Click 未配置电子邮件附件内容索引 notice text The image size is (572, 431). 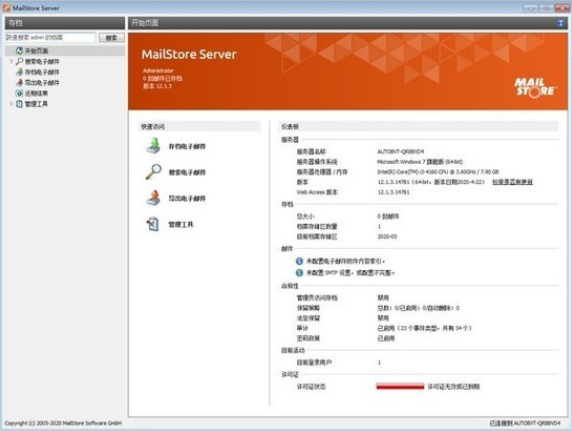[x=345, y=261]
